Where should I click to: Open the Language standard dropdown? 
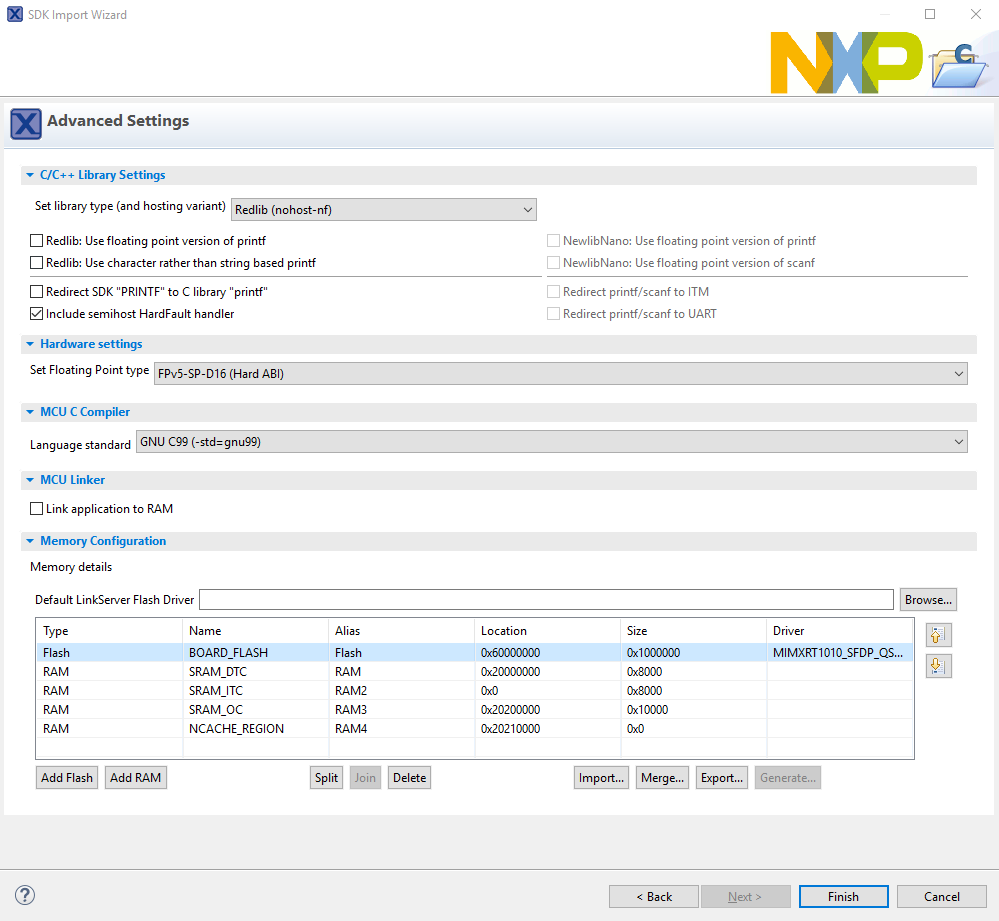click(x=551, y=442)
